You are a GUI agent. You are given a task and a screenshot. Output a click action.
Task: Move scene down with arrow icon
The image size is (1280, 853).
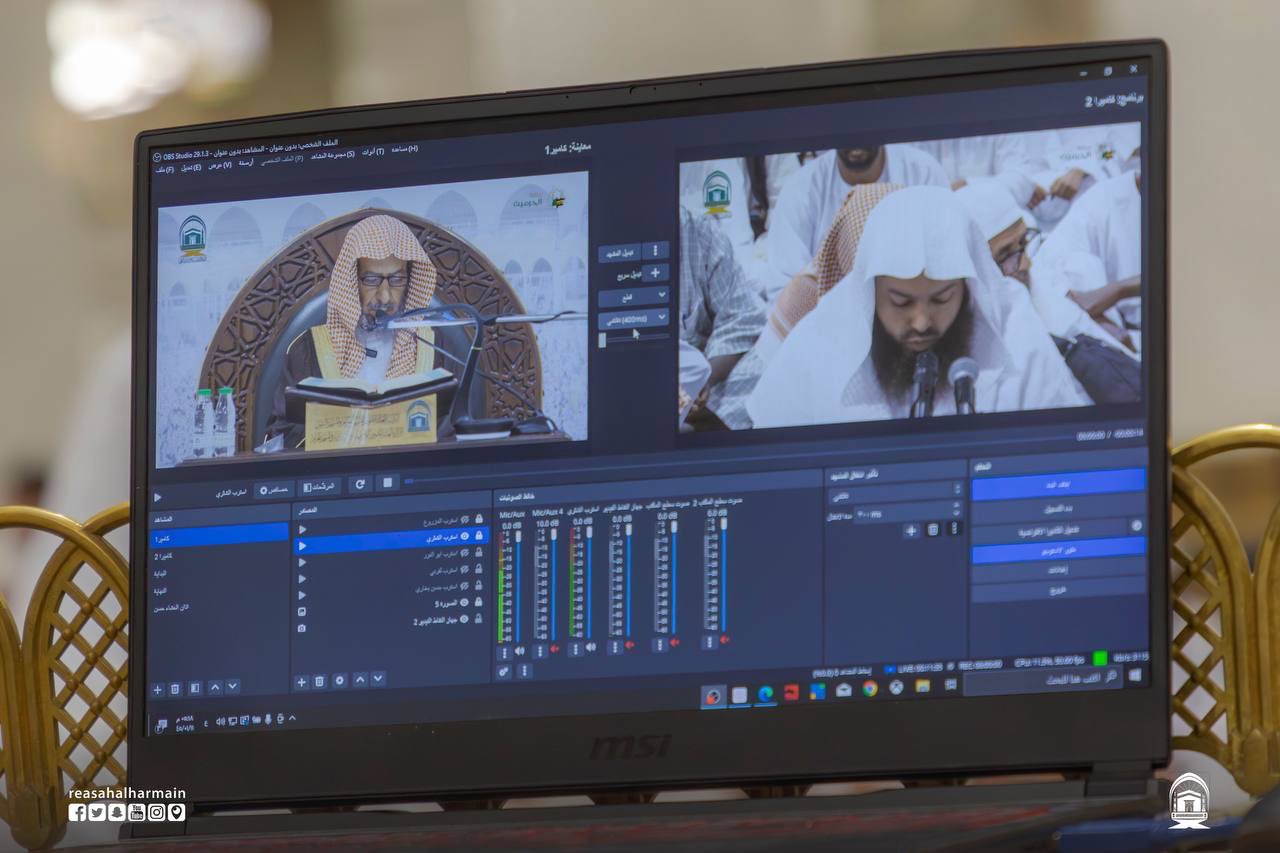click(x=232, y=685)
